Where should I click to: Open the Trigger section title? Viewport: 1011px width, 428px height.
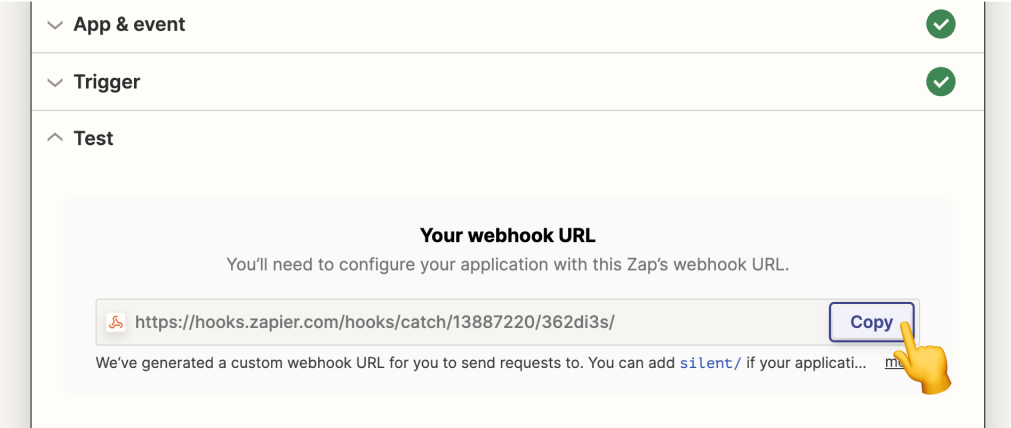(x=106, y=82)
